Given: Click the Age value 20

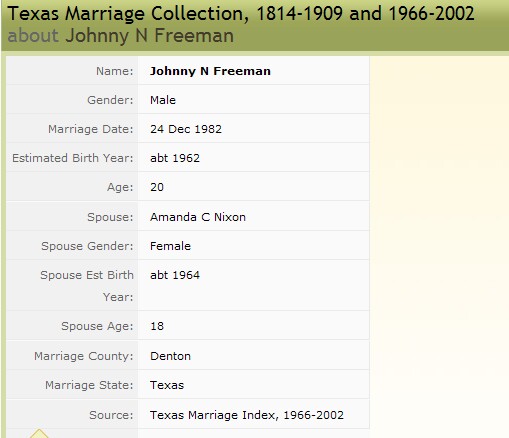Looking at the screenshot, I should click(157, 187).
